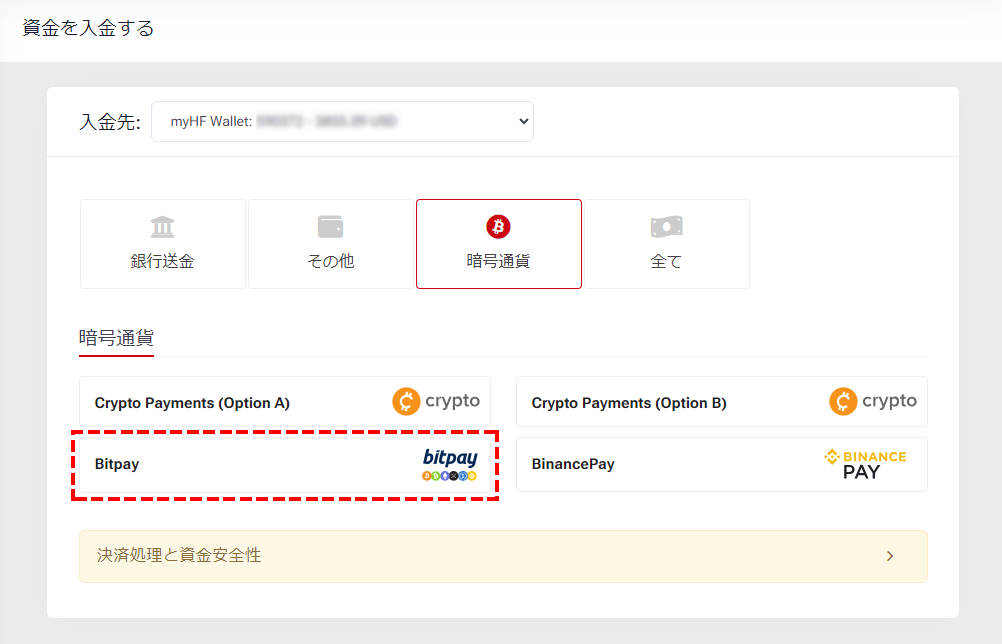Click the bitpay logo
This screenshot has width=1002, height=644.
pos(449,464)
